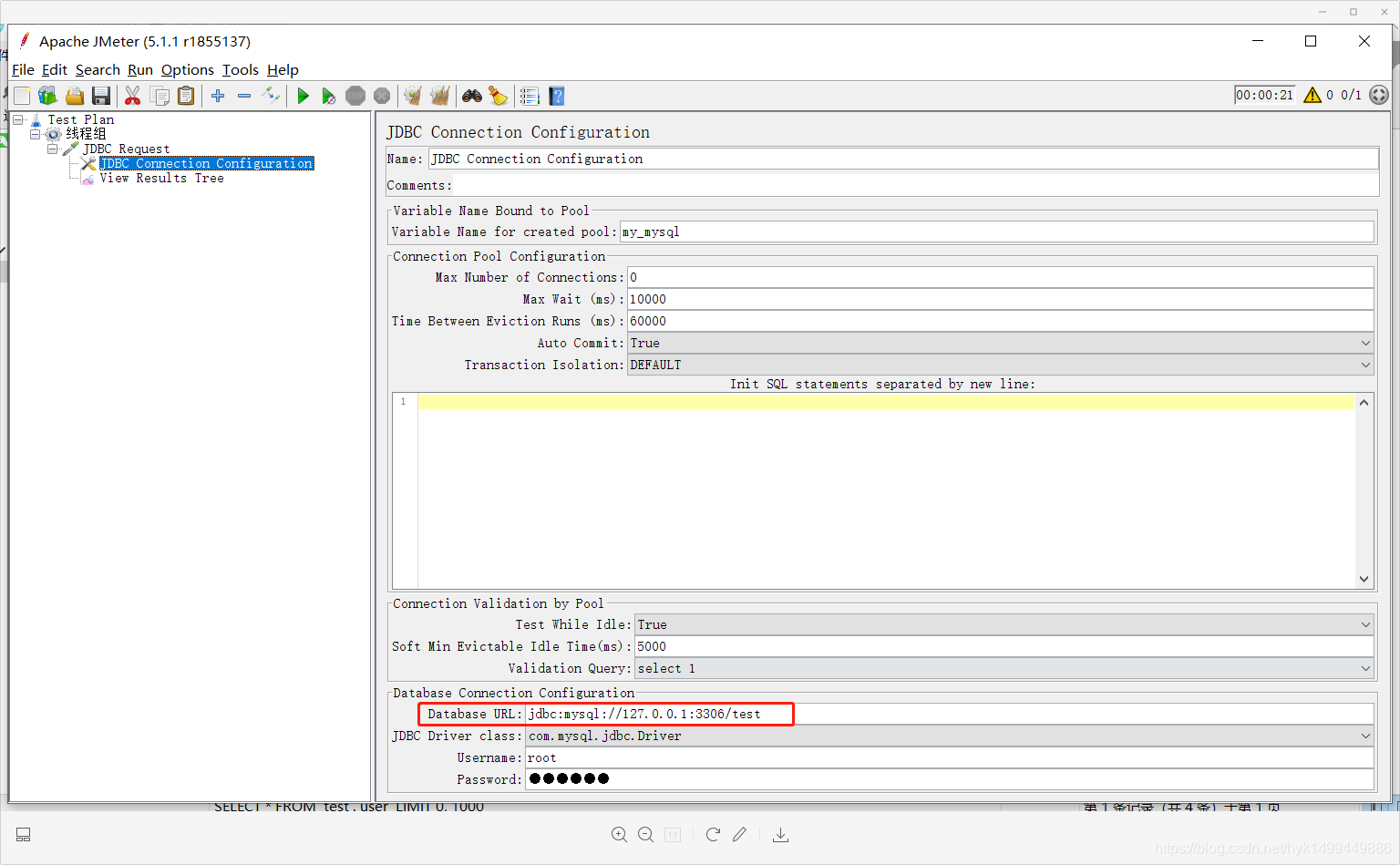Image resolution: width=1400 pixels, height=865 pixels.
Task: Open the Function Helper list icon
Action: 530,96
